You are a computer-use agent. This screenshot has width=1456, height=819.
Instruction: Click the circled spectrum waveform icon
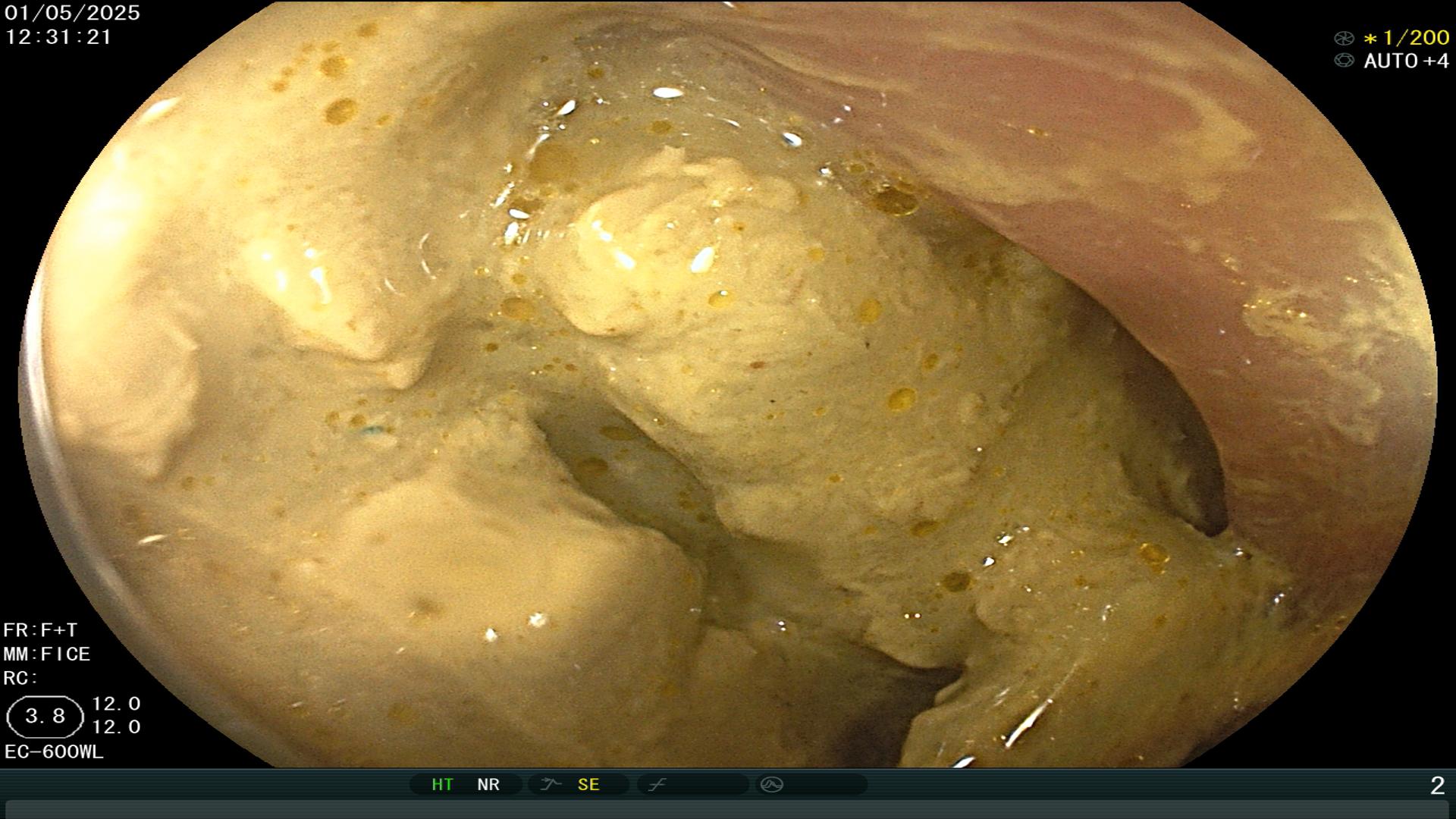point(772,784)
